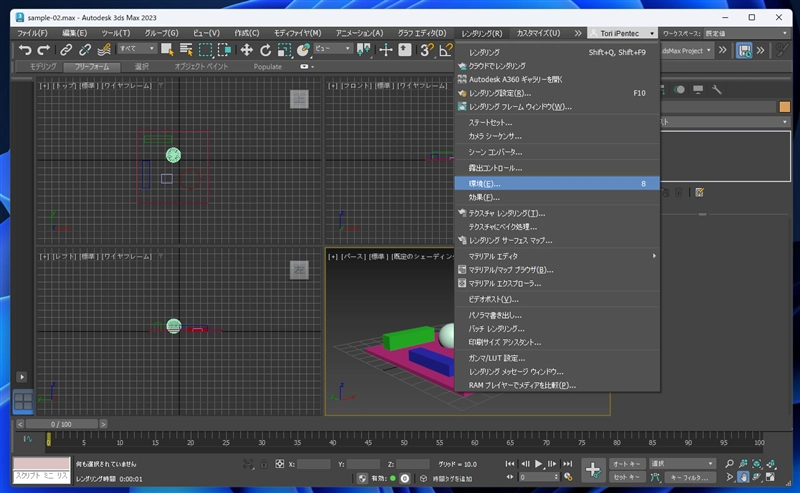Click the pivot point center icon
The image size is (800, 493).
(364, 50)
